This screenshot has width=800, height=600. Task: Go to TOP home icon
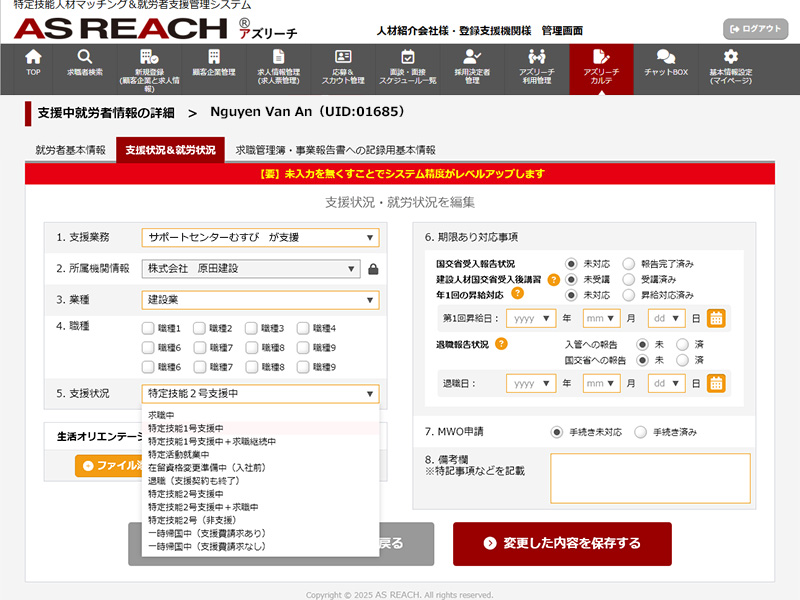coord(33,56)
